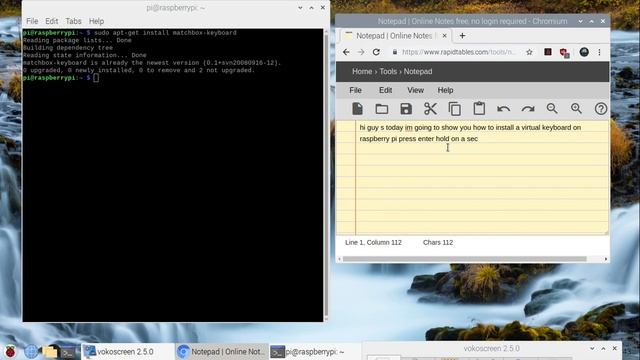The height and width of the screenshot is (360, 640).
Task: Launch web browser from taskbar globe icon
Action: coord(31,351)
